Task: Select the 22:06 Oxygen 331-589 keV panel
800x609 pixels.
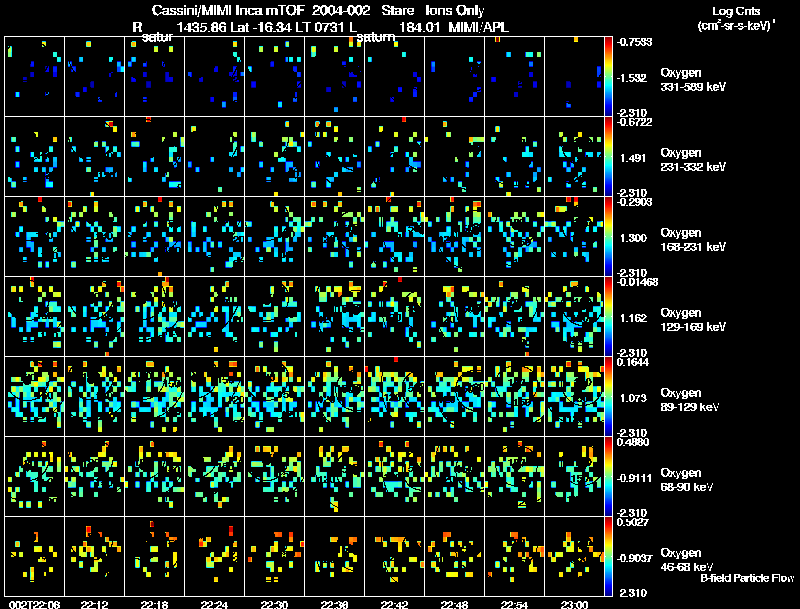Action: 35,77
